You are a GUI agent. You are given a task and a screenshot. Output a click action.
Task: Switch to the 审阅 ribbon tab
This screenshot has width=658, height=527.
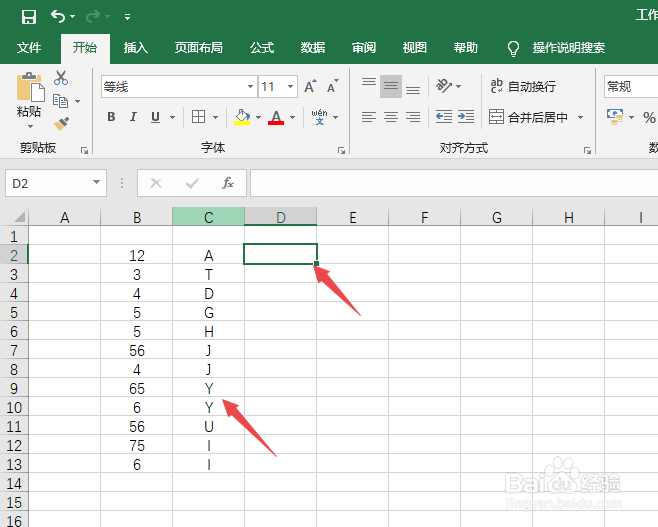[x=364, y=48]
